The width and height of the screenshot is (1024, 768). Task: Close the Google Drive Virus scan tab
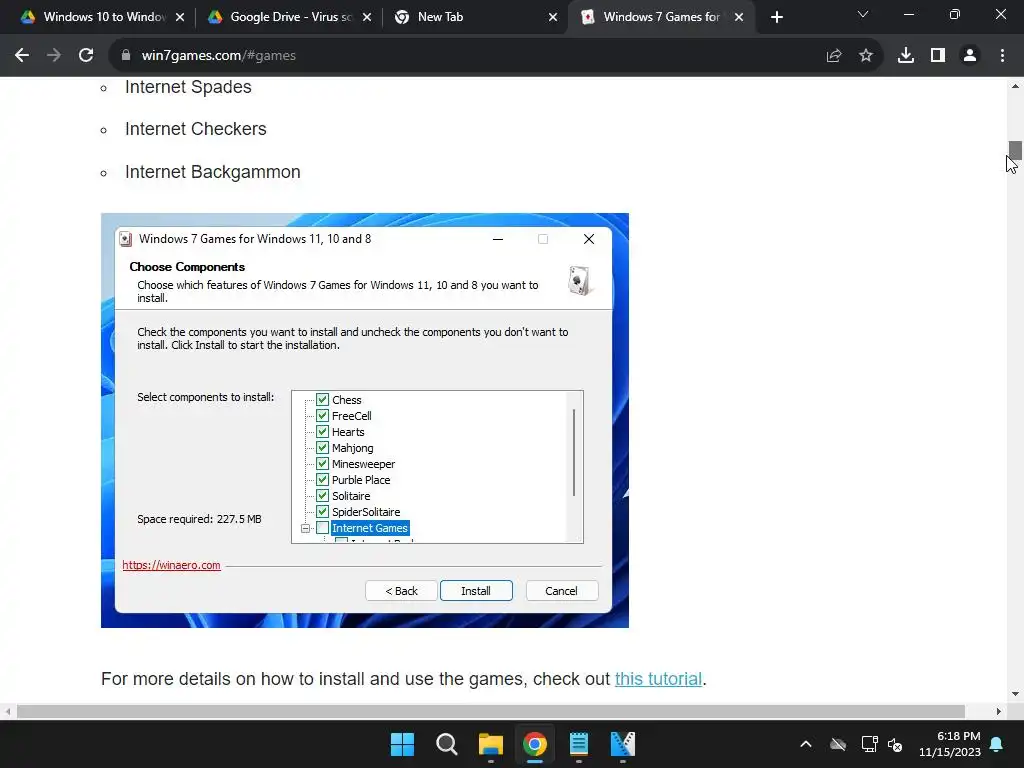[367, 17]
